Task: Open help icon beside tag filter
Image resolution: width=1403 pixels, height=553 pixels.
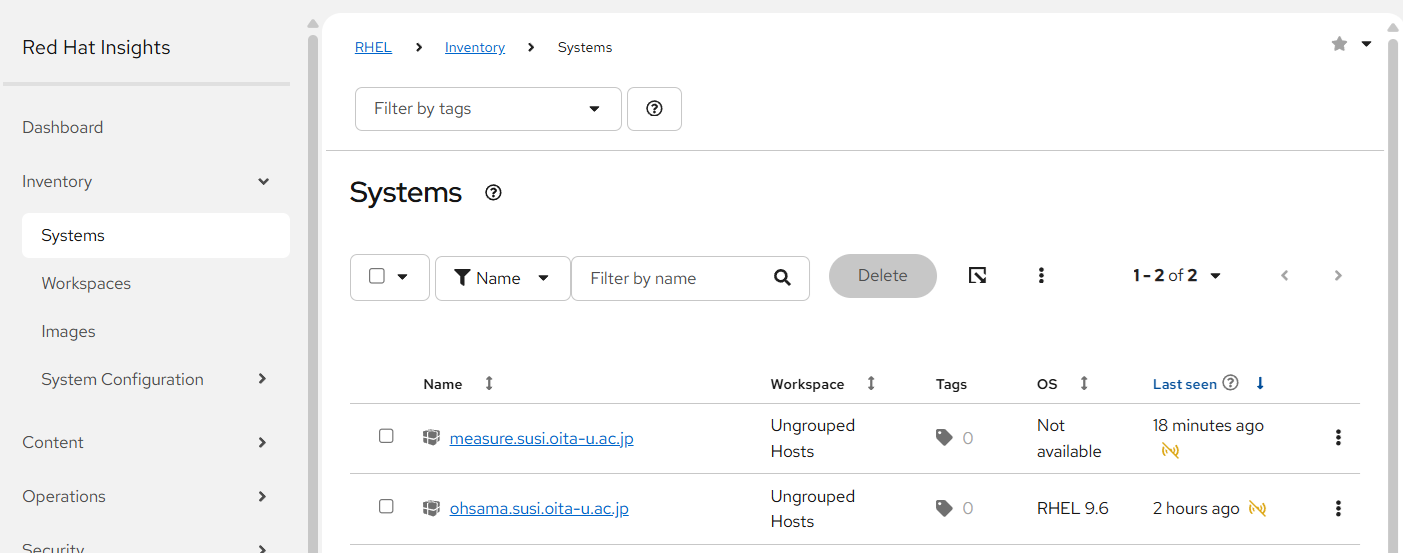Action: [x=654, y=109]
